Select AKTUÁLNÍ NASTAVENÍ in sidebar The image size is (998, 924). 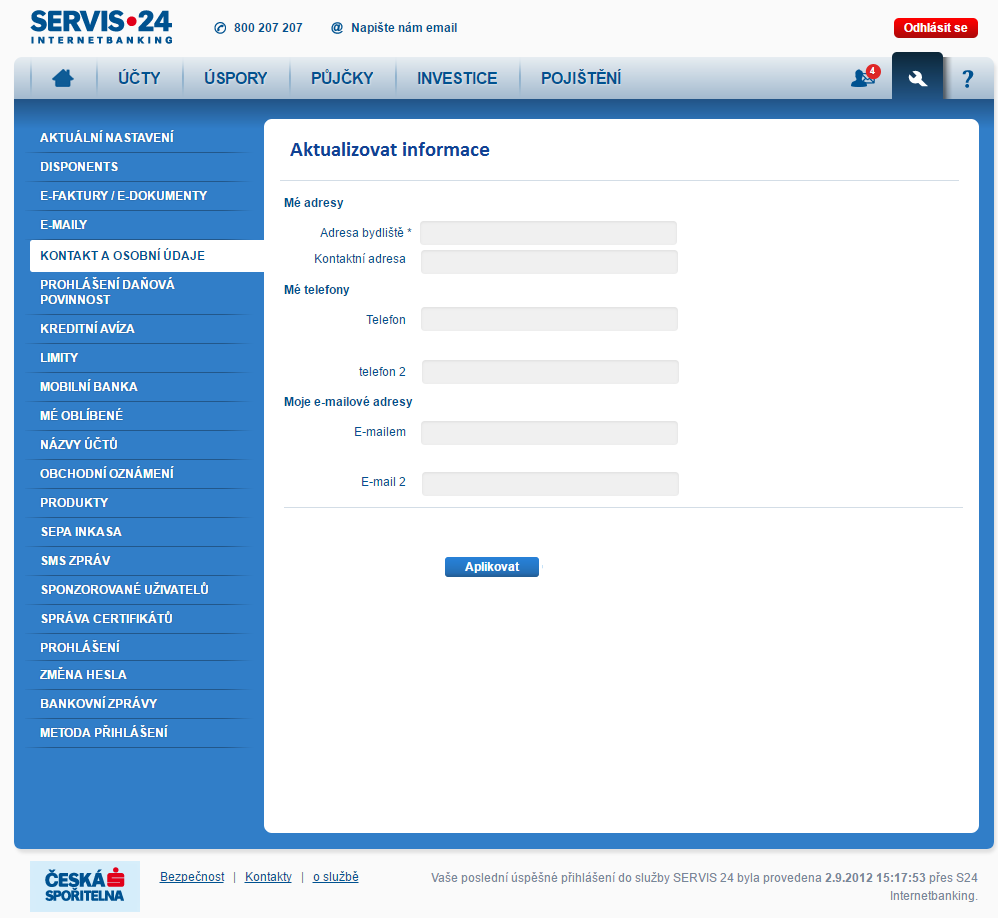(107, 137)
